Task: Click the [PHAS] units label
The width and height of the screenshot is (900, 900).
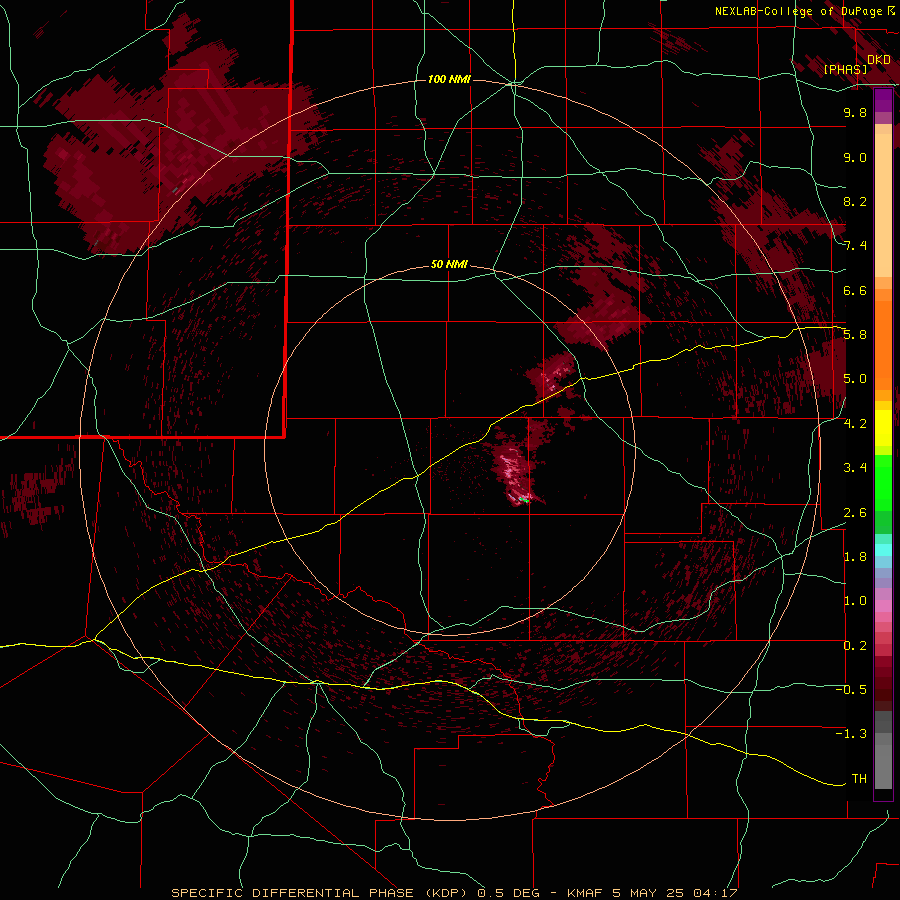Action: click(x=845, y=69)
